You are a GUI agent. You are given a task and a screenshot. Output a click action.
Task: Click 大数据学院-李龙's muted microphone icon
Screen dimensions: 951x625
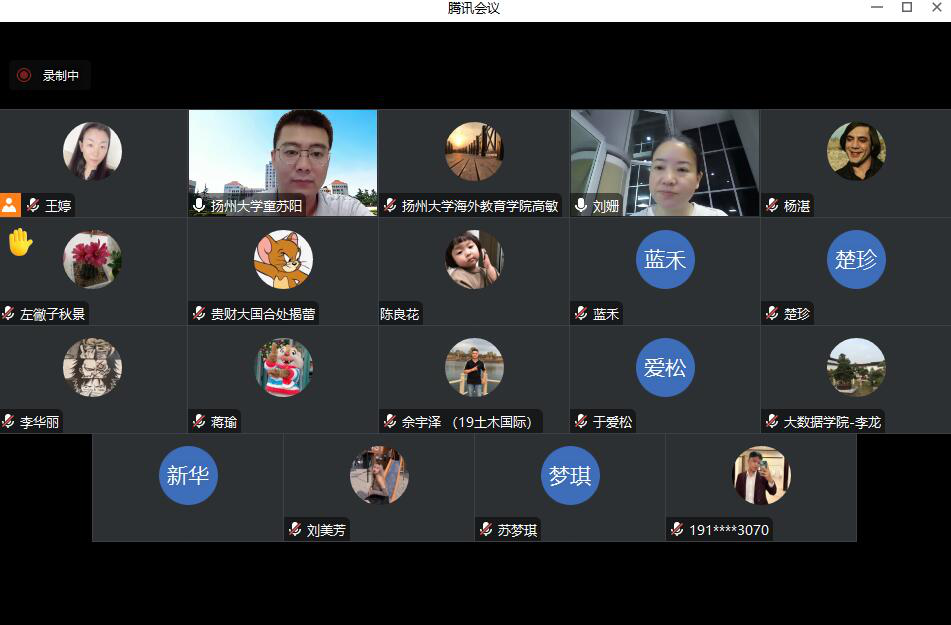click(771, 421)
